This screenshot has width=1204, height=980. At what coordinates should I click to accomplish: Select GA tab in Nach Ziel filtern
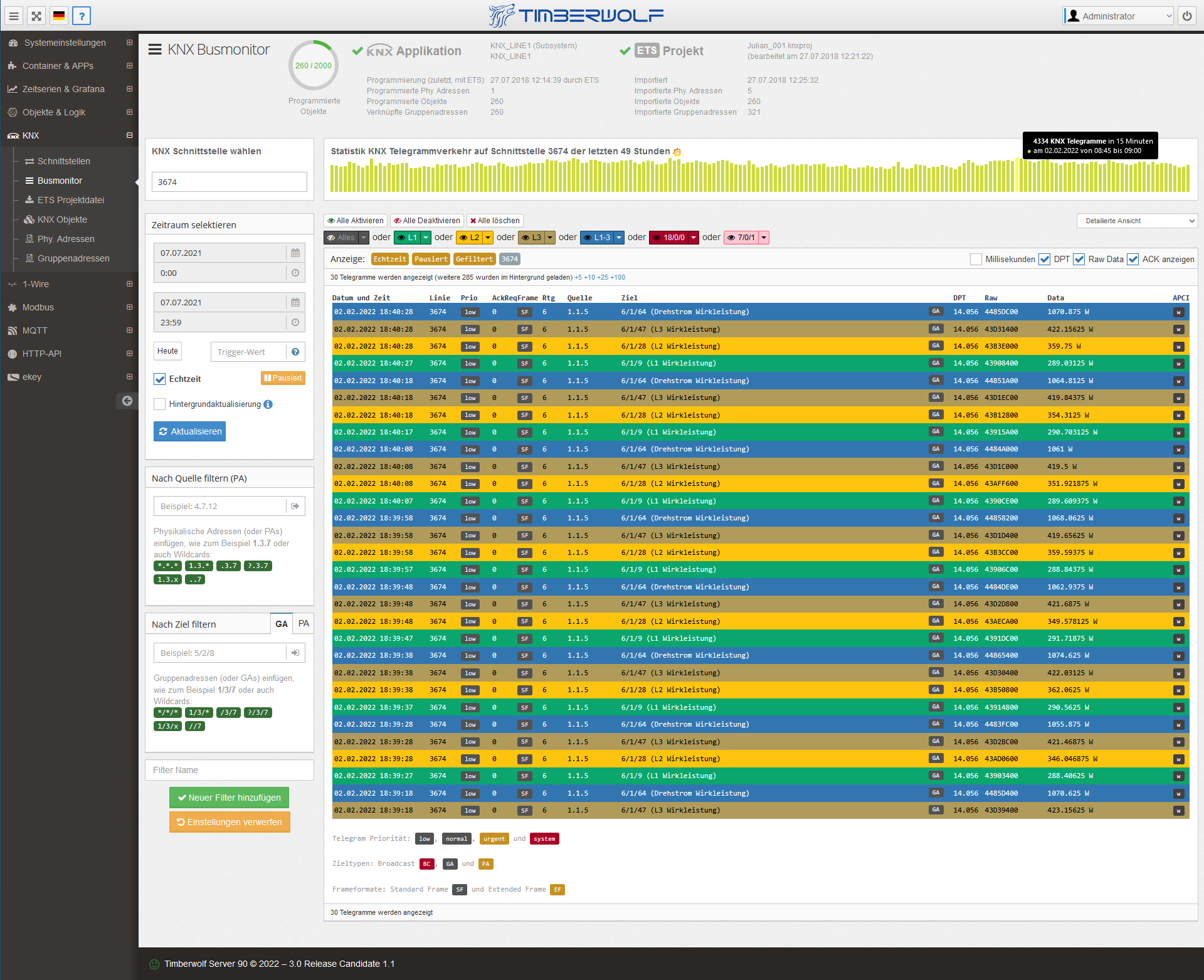click(282, 624)
